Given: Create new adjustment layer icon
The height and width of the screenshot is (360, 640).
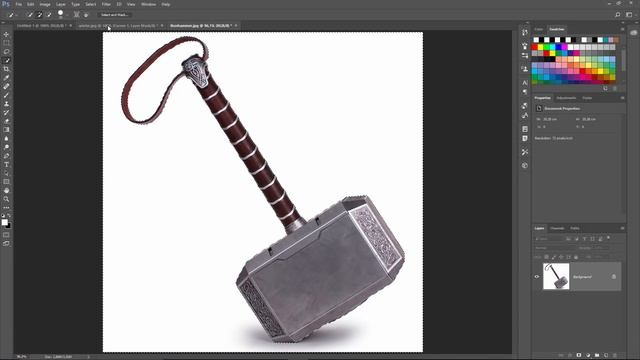Looking at the screenshot, I should click(x=588, y=356).
